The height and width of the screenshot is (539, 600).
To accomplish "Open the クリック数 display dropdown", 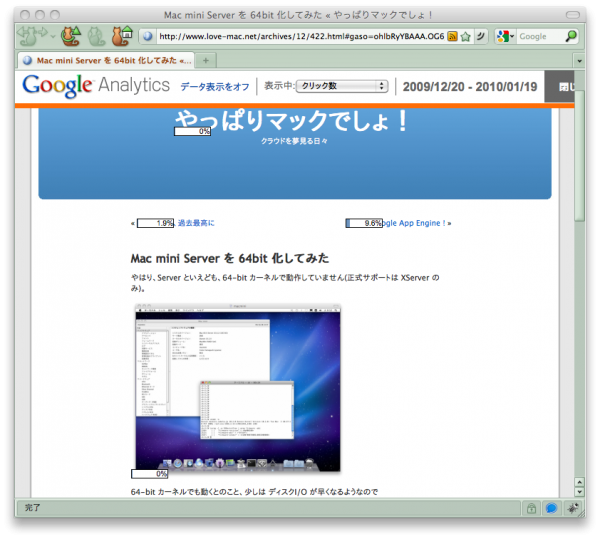I will [342, 86].
